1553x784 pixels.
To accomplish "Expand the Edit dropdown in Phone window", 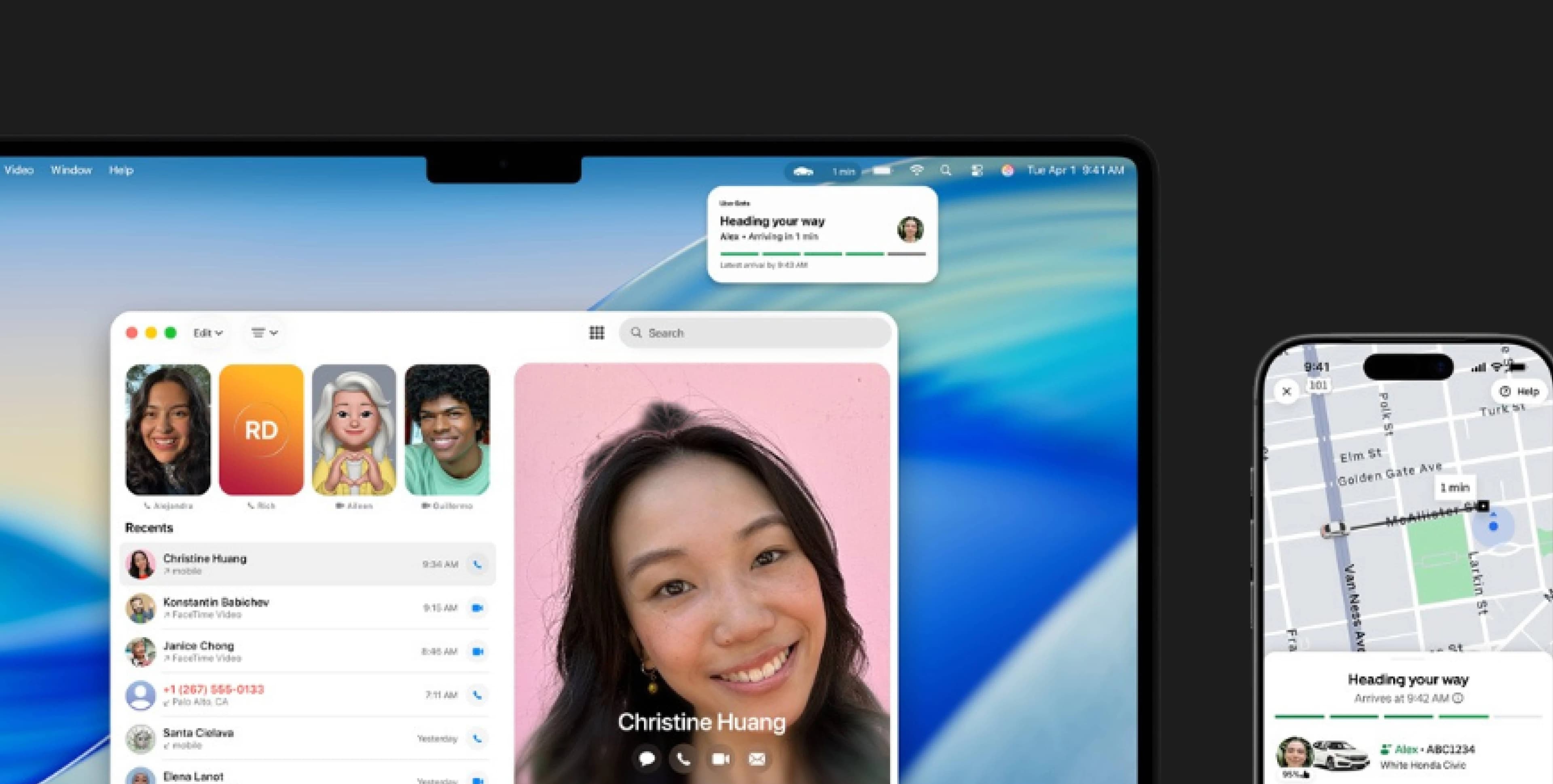I will 208,333.
